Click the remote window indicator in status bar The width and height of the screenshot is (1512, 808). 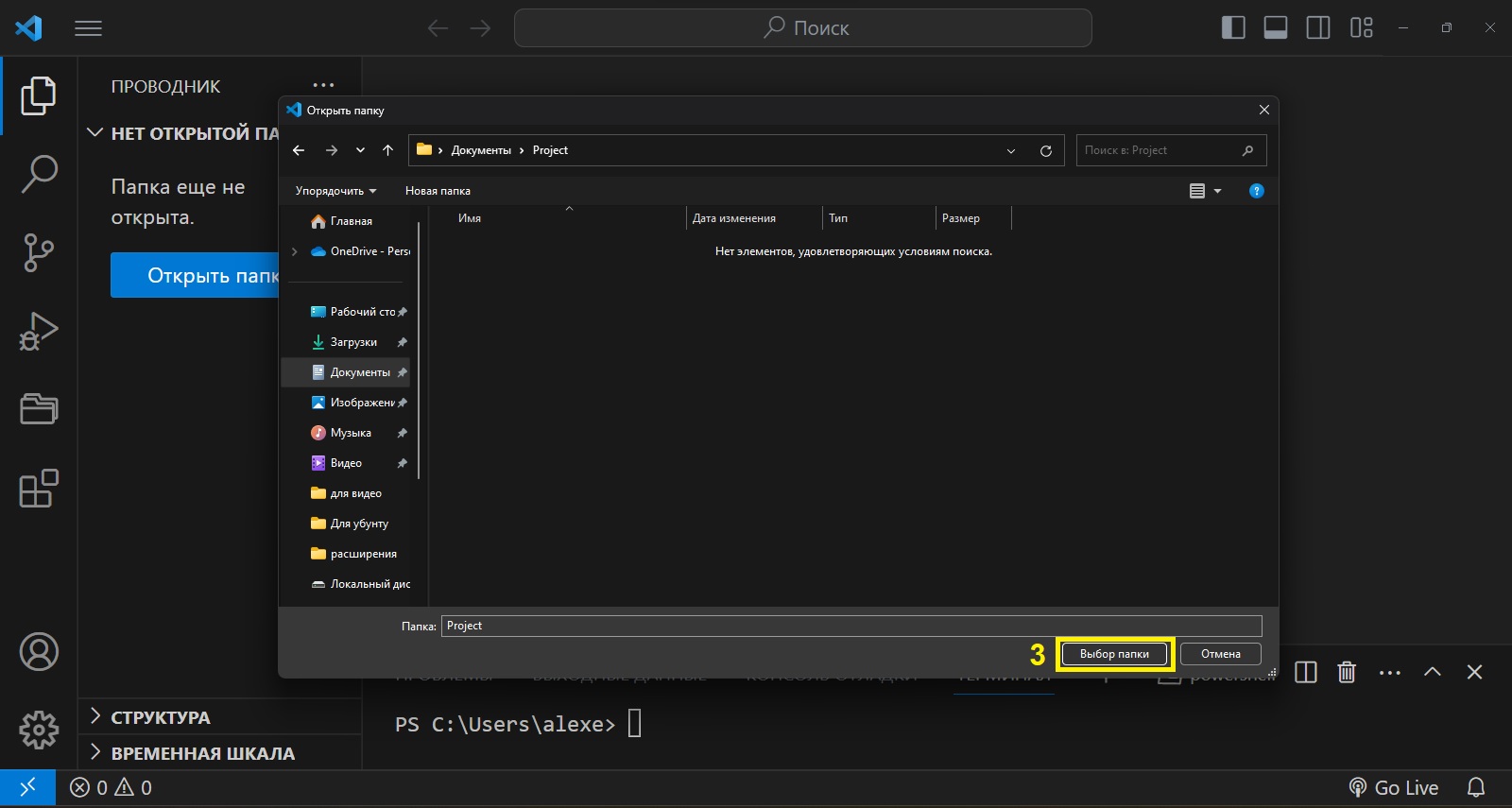[x=27, y=787]
